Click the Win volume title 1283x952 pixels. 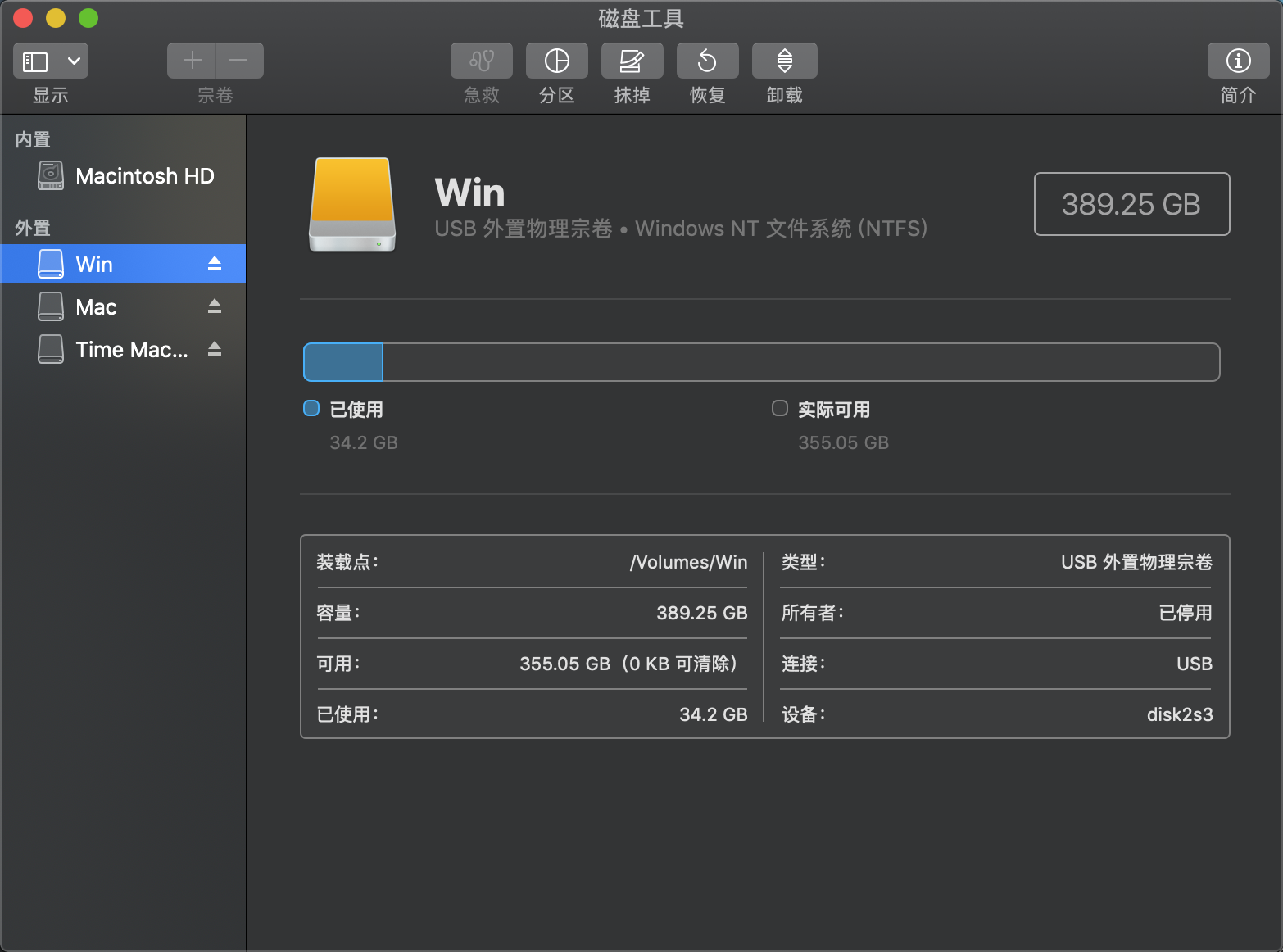click(469, 193)
